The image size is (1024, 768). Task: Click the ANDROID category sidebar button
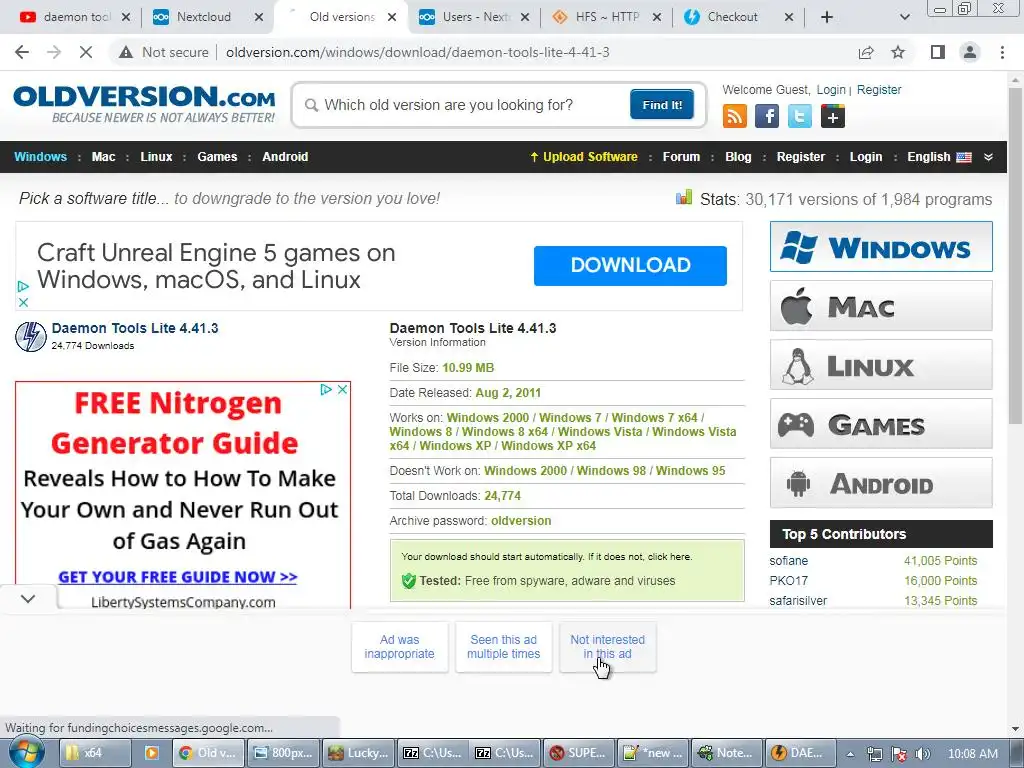881,483
